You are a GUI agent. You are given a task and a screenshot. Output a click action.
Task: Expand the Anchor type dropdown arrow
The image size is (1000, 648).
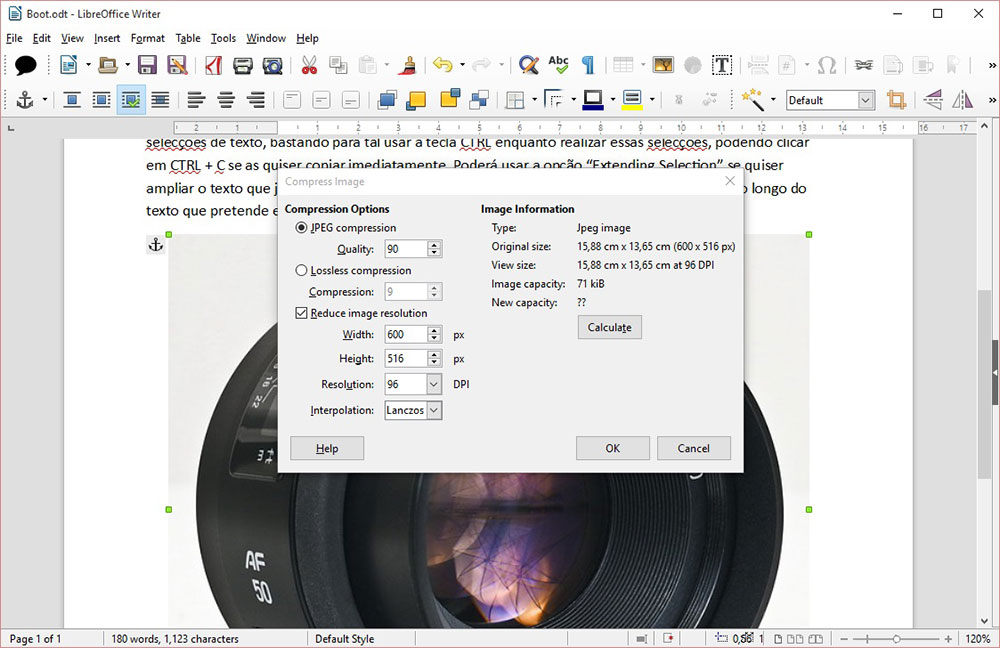[x=45, y=100]
